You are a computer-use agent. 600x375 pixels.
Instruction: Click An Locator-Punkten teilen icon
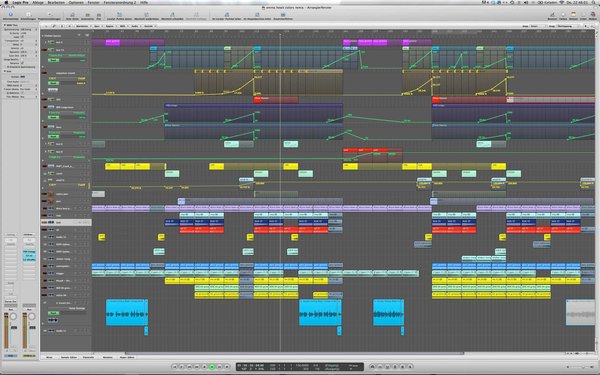[x=227, y=16]
